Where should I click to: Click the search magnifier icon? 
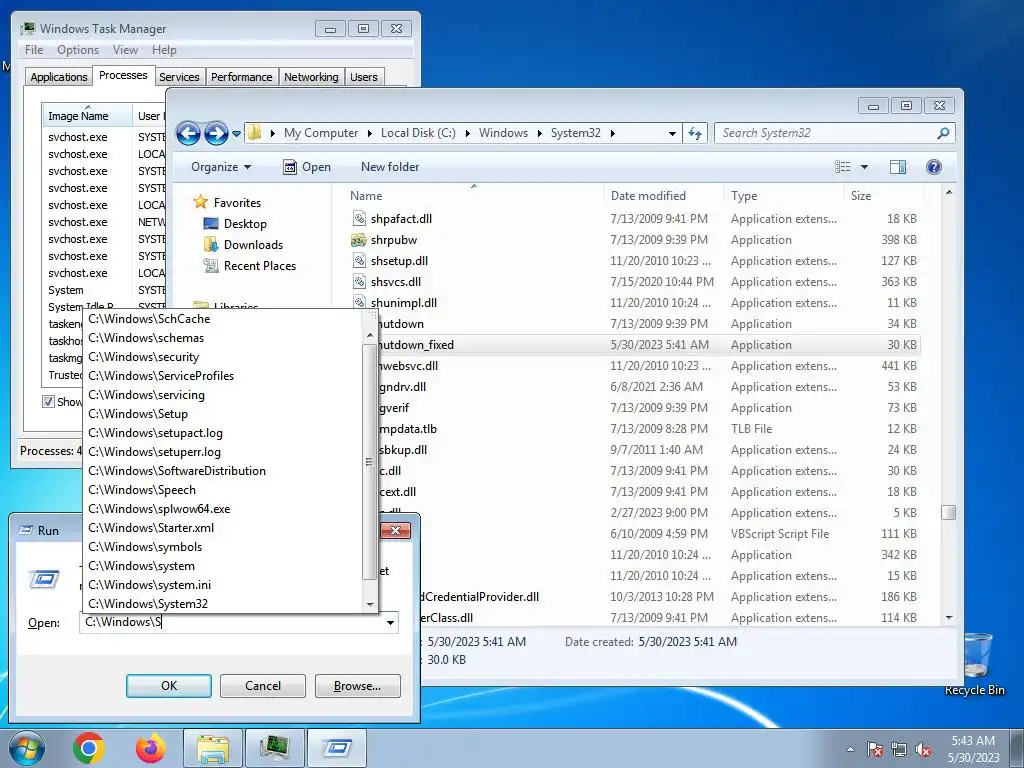tap(942, 133)
